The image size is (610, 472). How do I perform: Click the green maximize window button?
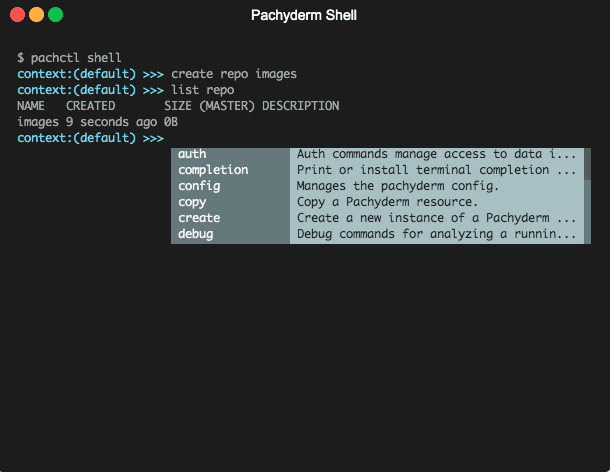click(x=56, y=15)
